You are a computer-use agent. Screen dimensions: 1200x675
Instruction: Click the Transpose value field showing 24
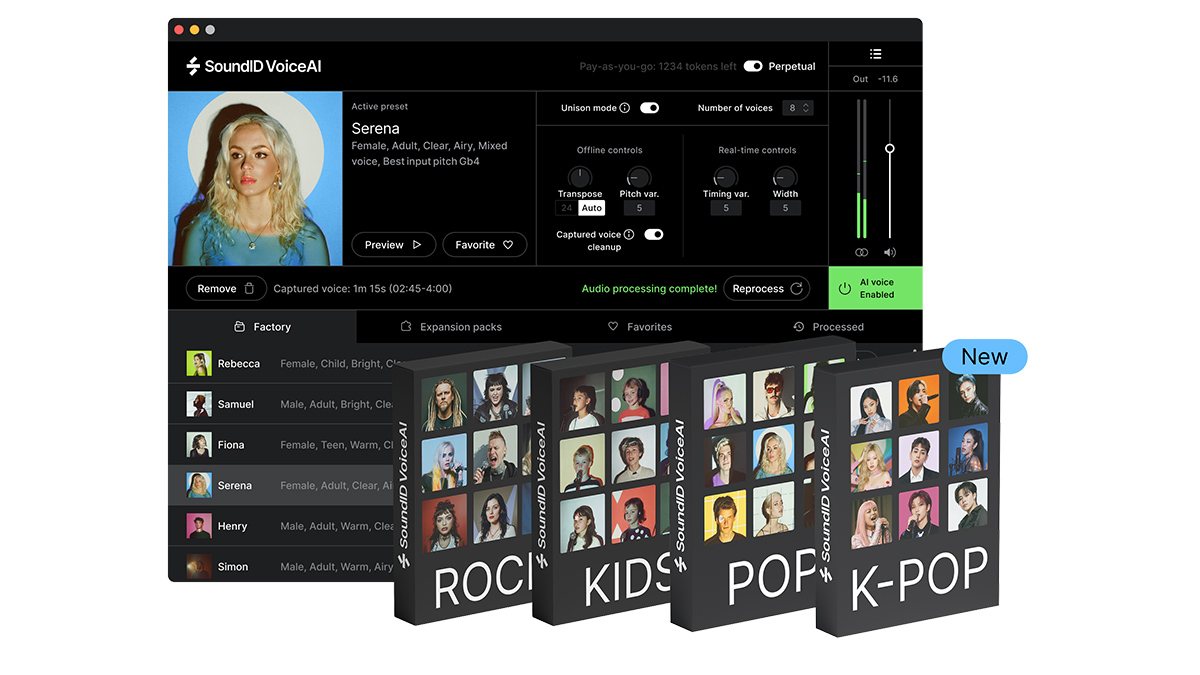[x=567, y=208]
